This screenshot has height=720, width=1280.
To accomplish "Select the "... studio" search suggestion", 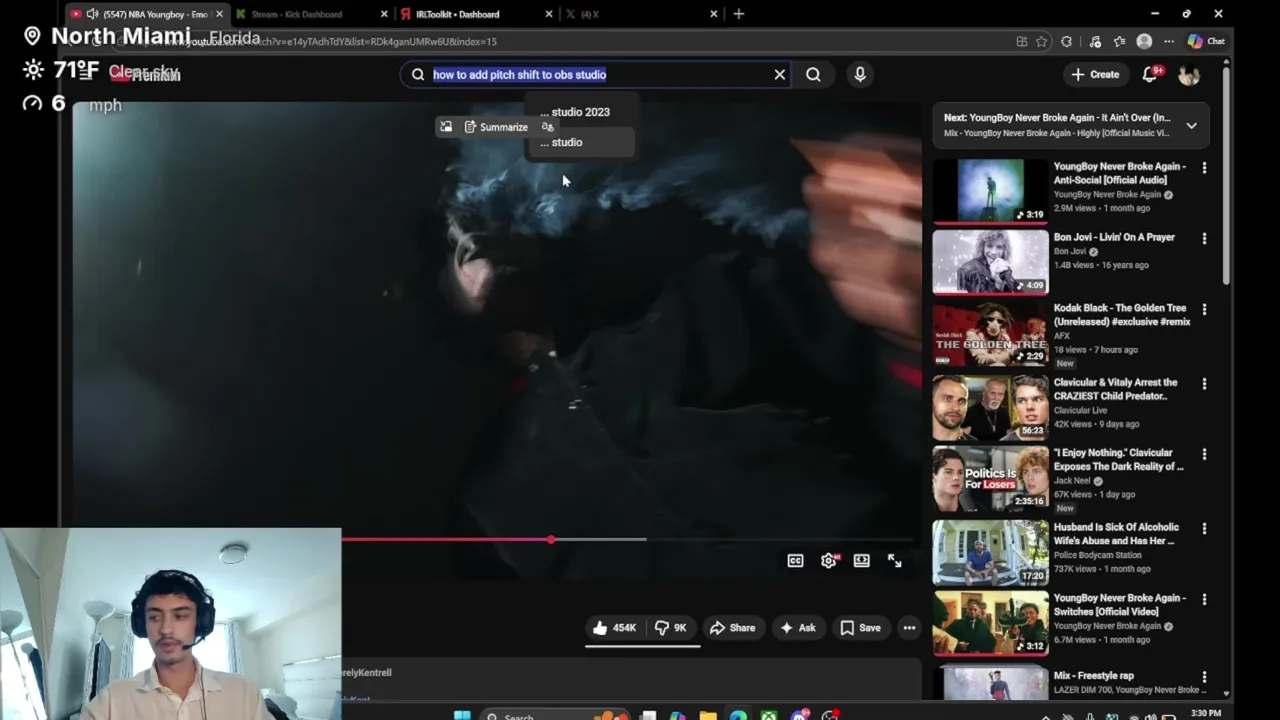I will [580, 142].
